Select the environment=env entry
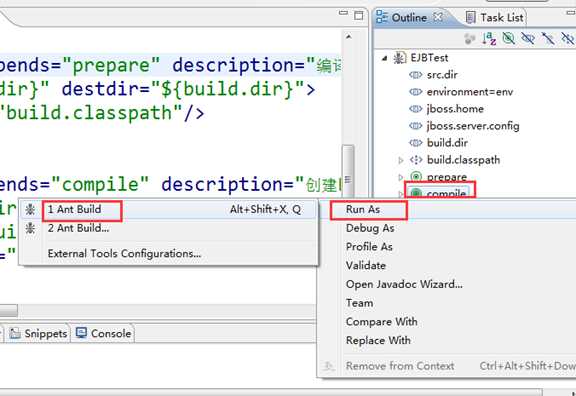The width and height of the screenshot is (576, 396). [469, 92]
